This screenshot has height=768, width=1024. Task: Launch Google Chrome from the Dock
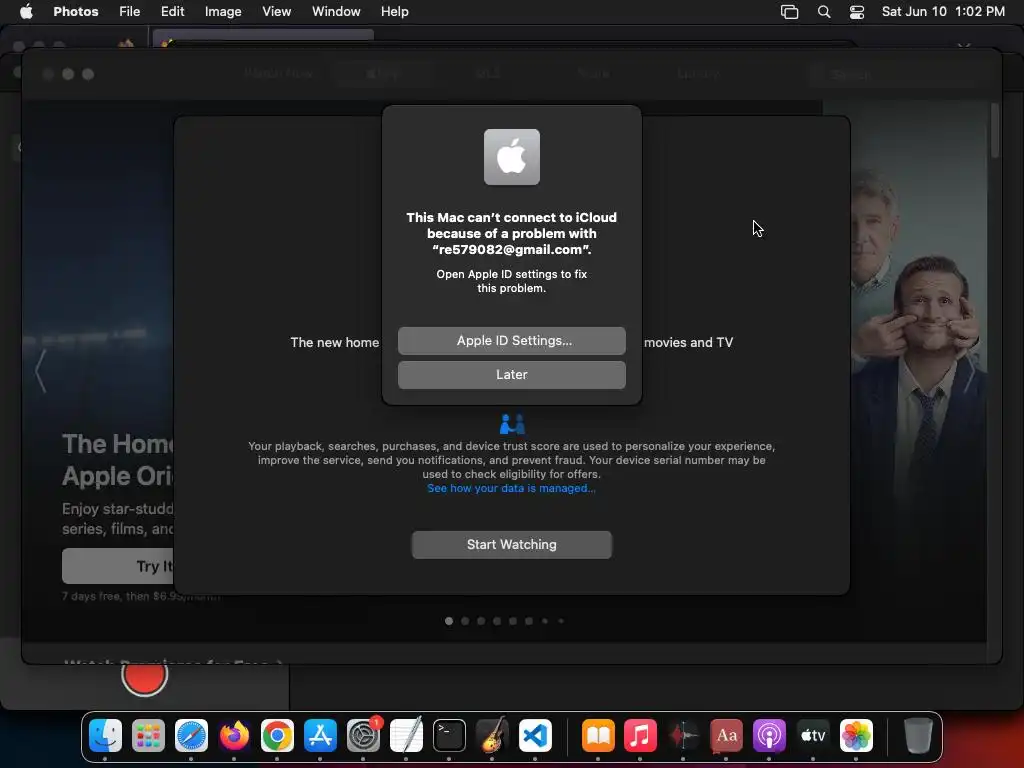click(277, 736)
